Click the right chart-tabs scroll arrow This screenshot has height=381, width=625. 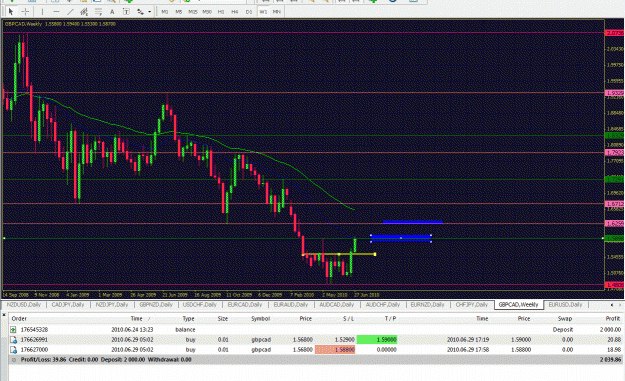pyautogui.click(x=619, y=305)
